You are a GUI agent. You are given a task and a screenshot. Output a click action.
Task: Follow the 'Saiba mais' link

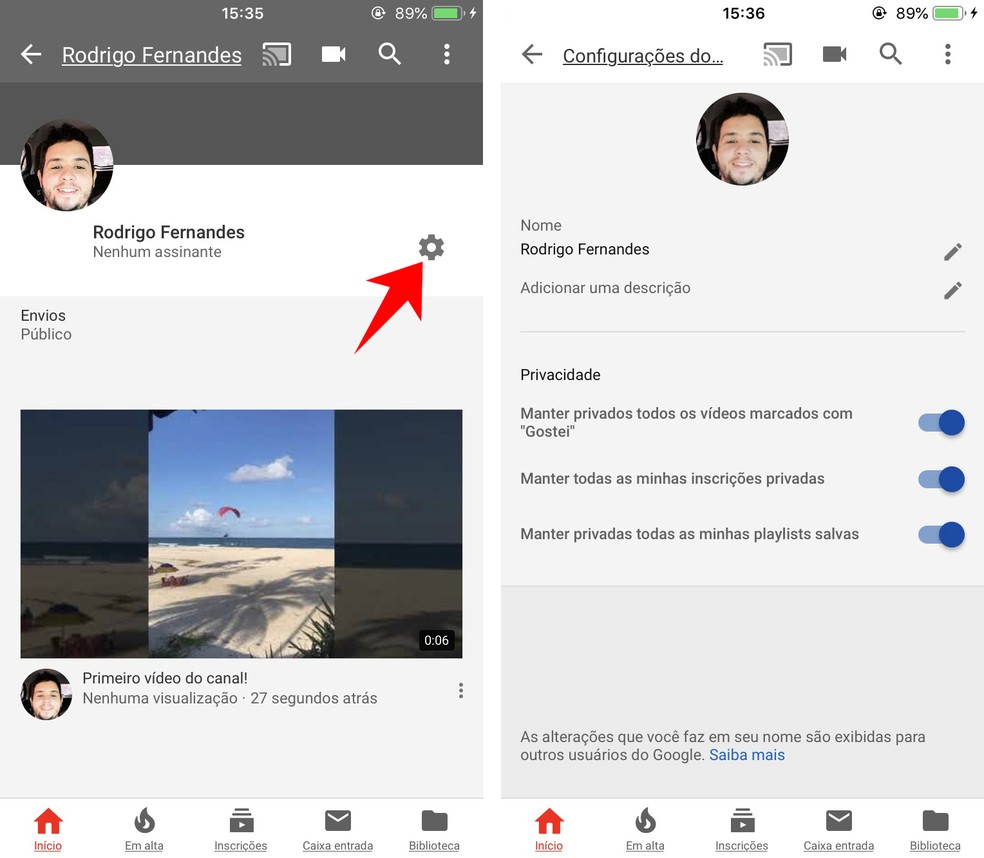click(747, 754)
